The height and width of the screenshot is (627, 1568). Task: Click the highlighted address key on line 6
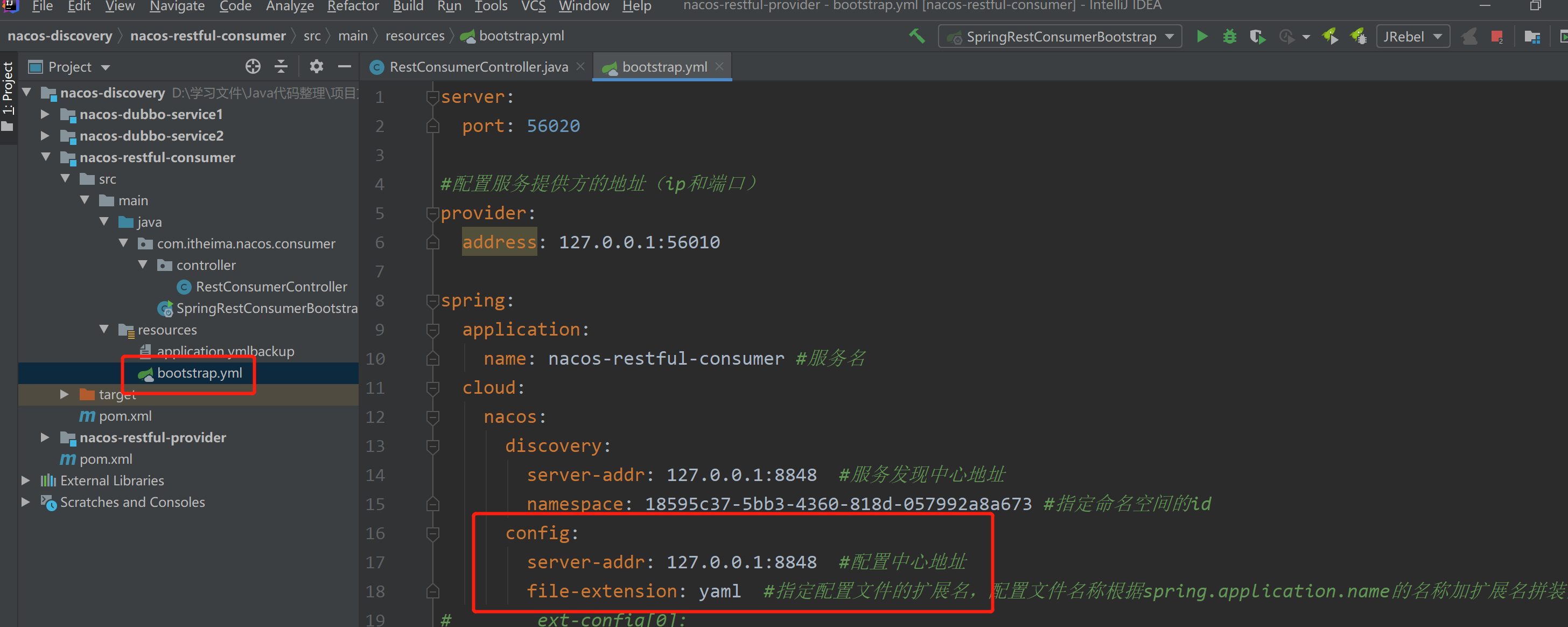[x=499, y=242]
